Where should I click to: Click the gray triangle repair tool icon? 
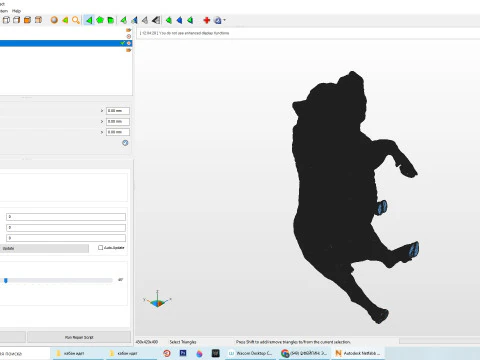click(x=145, y=20)
